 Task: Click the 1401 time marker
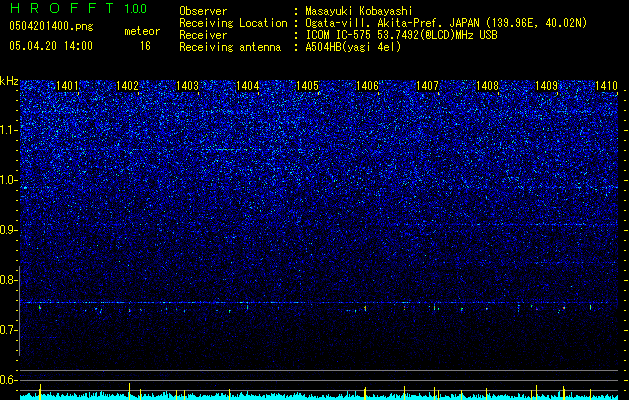click(x=67, y=85)
